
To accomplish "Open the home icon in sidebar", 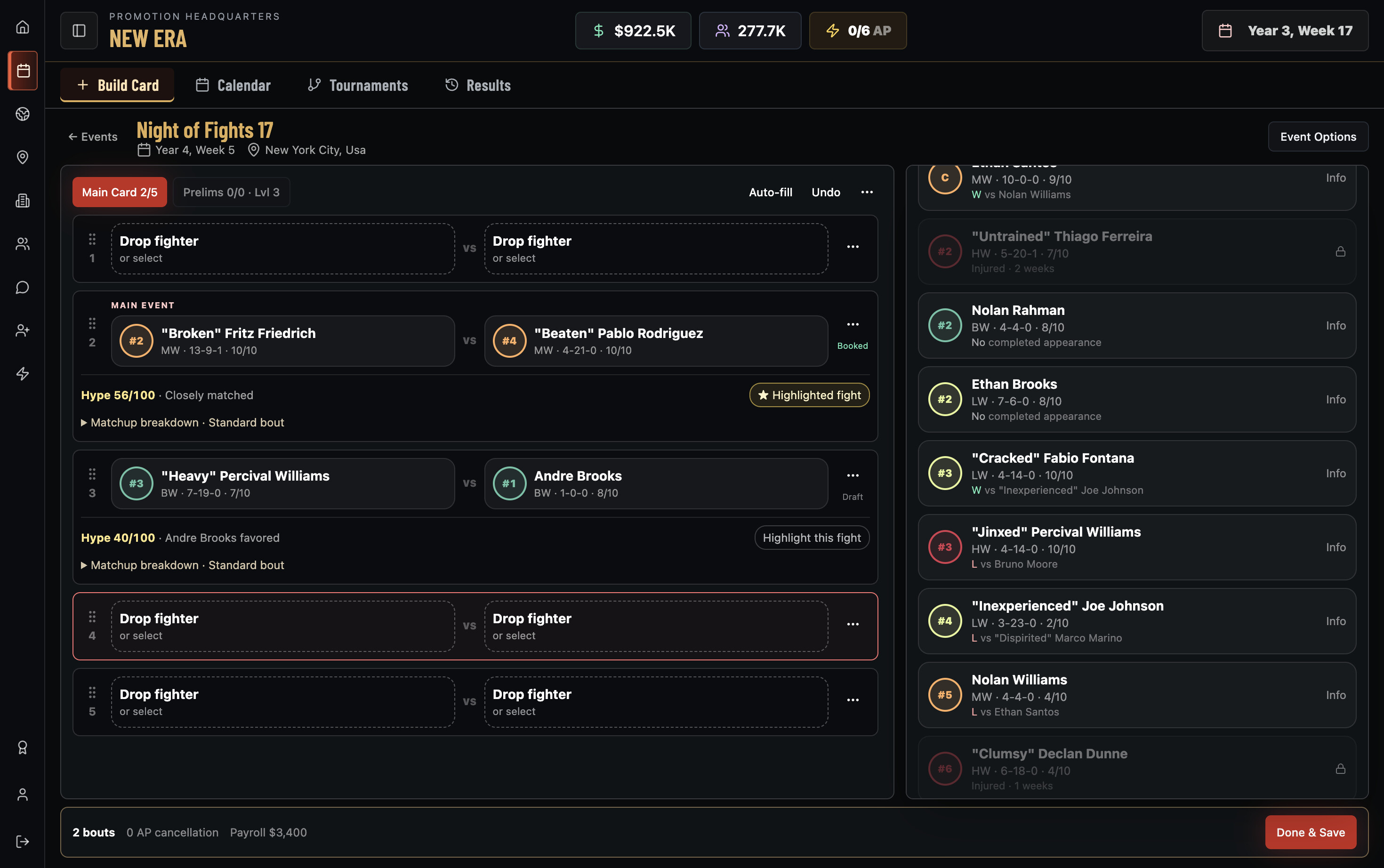I will [23, 27].
